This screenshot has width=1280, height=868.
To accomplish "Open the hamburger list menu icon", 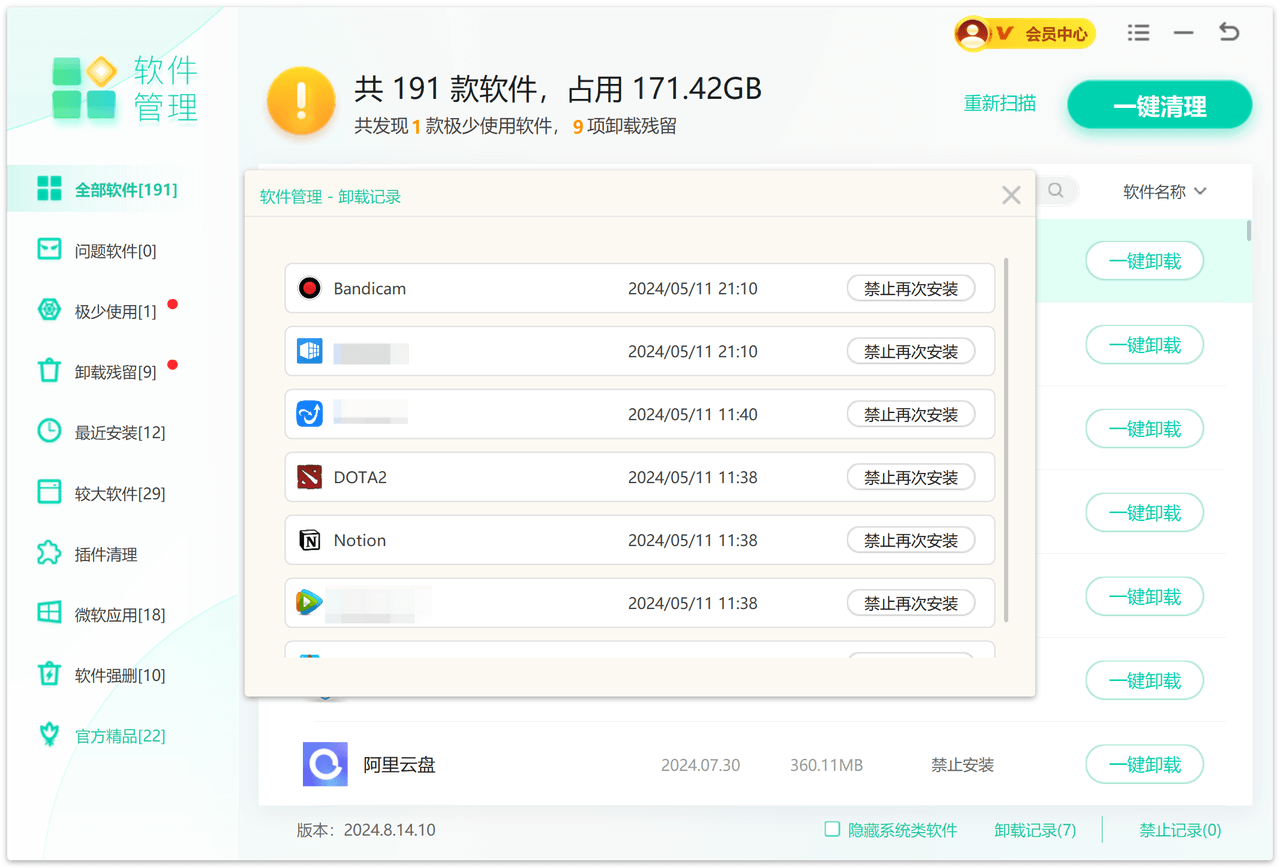I will coord(1138,33).
